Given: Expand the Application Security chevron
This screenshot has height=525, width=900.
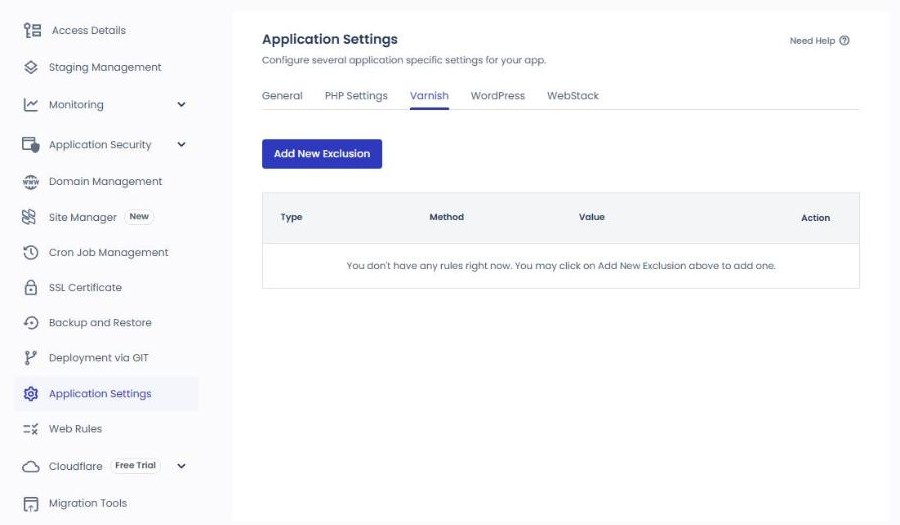Looking at the screenshot, I should pos(181,145).
